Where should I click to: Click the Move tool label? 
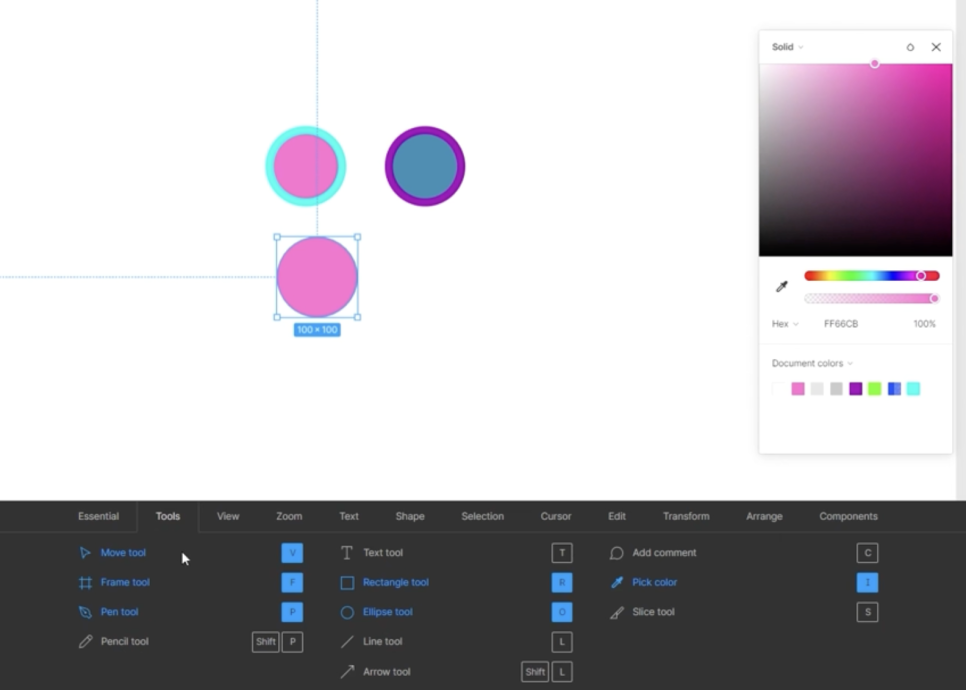tap(123, 553)
